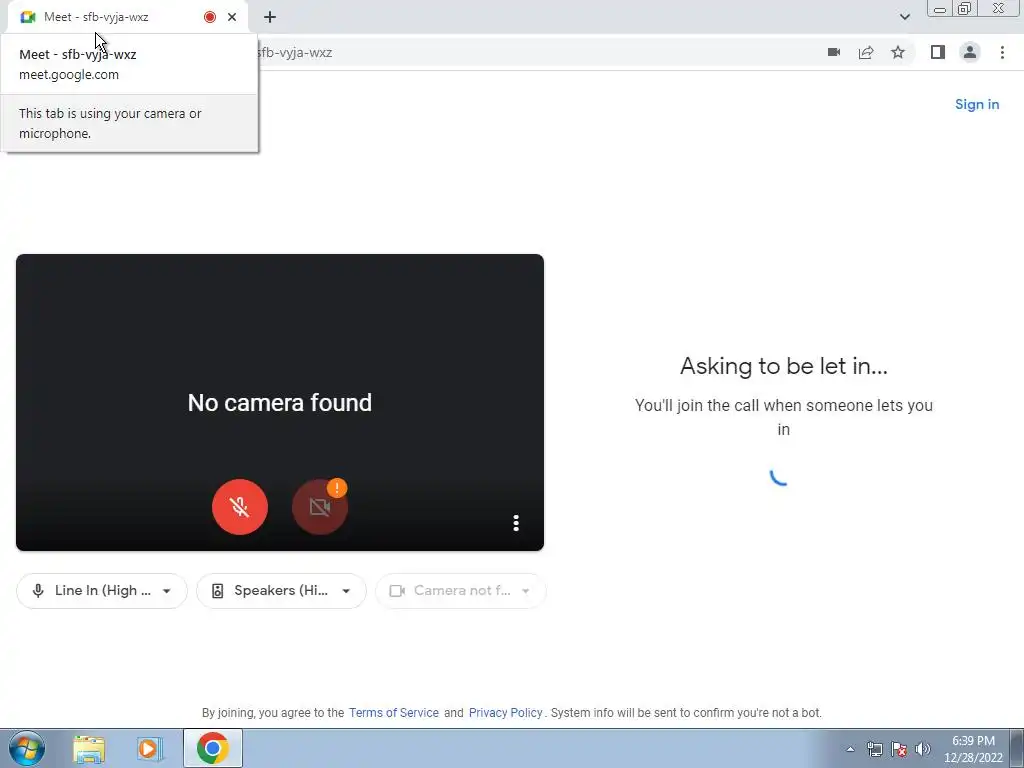Viewport: 1024px width, 768px height.
Task: Open the Action Center flag icon
Action: coord(899,749)
